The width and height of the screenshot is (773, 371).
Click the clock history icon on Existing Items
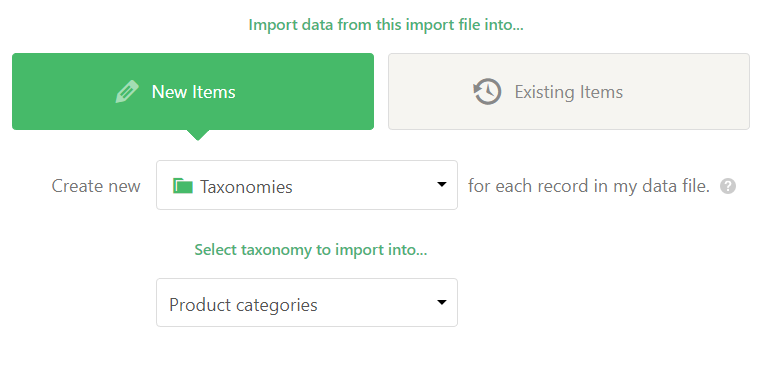tap(488, 92)
